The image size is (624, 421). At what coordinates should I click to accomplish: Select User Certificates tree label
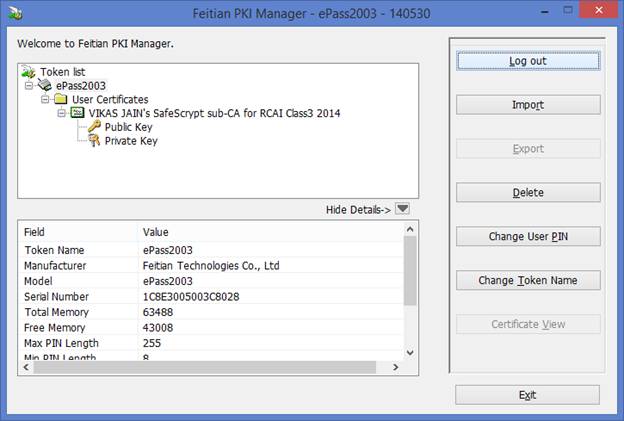coord(110,99)
